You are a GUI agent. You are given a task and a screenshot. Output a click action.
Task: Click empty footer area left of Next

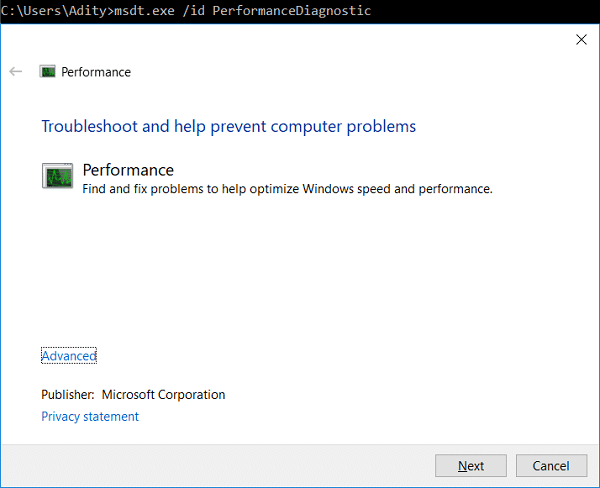tap(220, 465)
